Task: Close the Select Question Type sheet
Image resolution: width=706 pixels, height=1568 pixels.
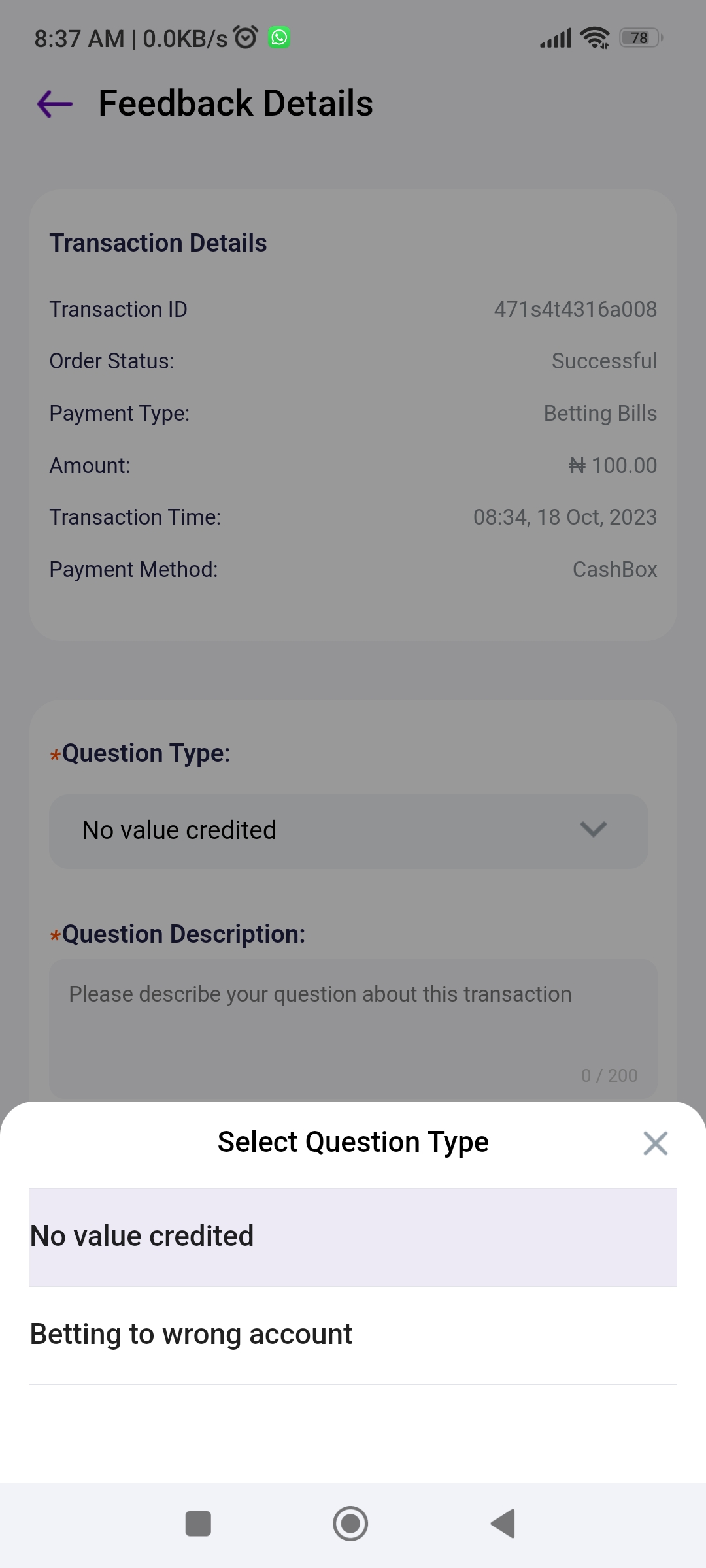Action: click(x=655, y=1143)
